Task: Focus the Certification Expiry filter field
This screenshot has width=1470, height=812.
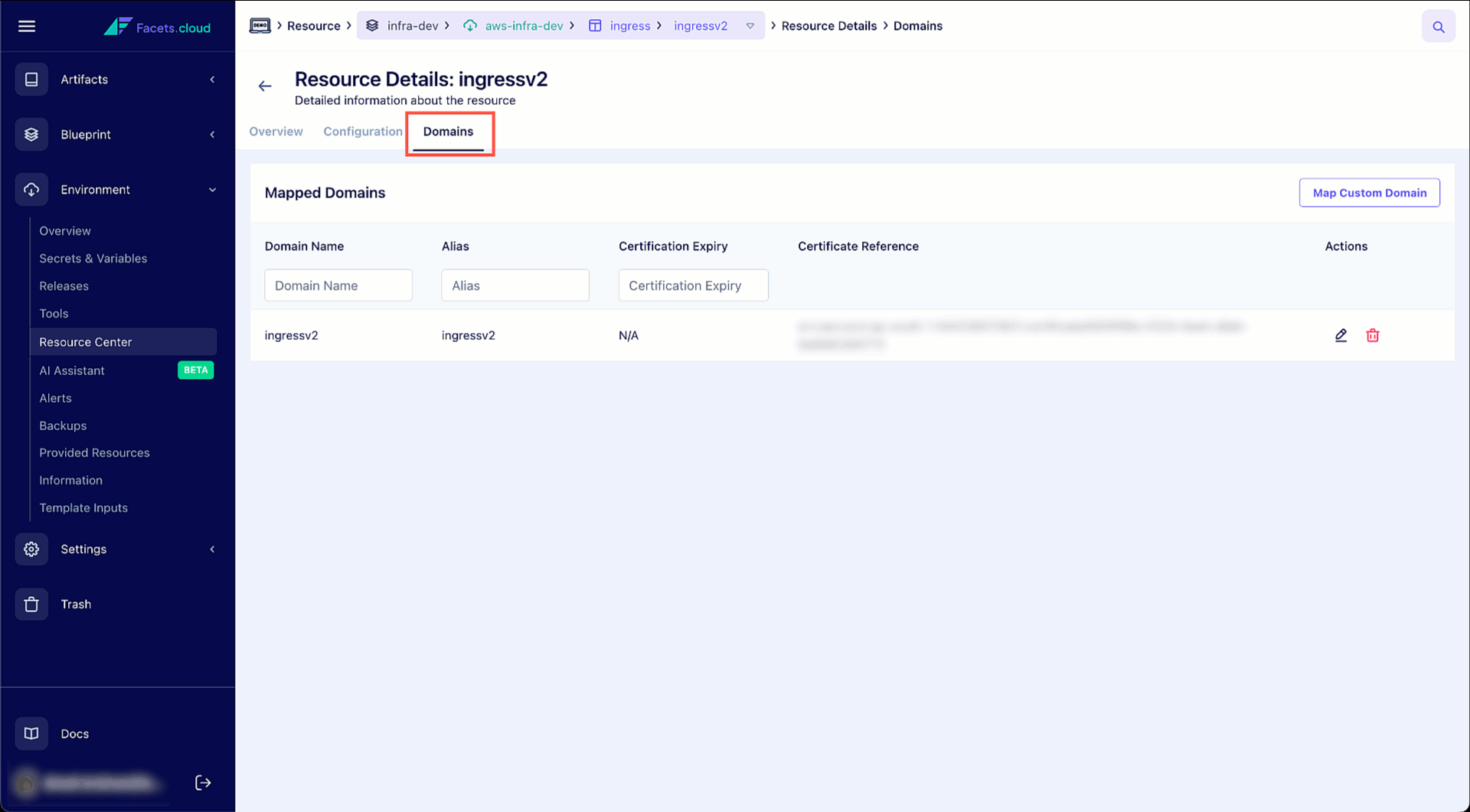Action: 693,285
